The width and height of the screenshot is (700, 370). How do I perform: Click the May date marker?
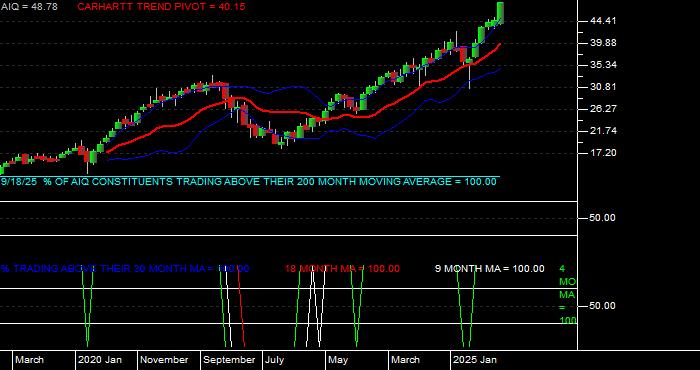pos(338,360)
